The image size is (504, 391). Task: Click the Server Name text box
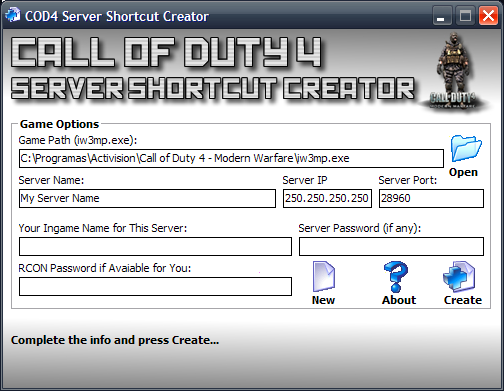click(147, 198)
